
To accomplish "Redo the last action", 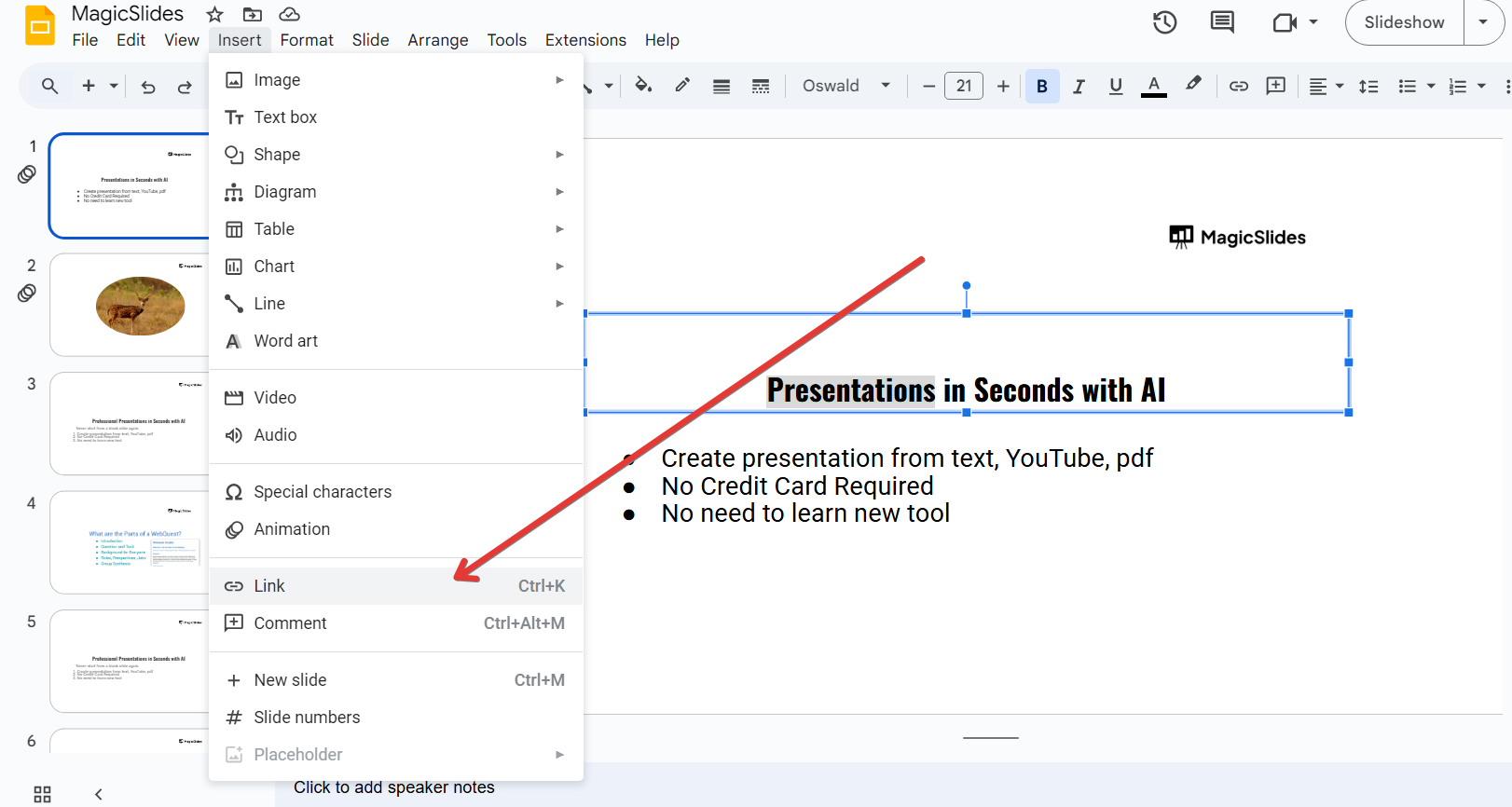I will coord(185,87).
